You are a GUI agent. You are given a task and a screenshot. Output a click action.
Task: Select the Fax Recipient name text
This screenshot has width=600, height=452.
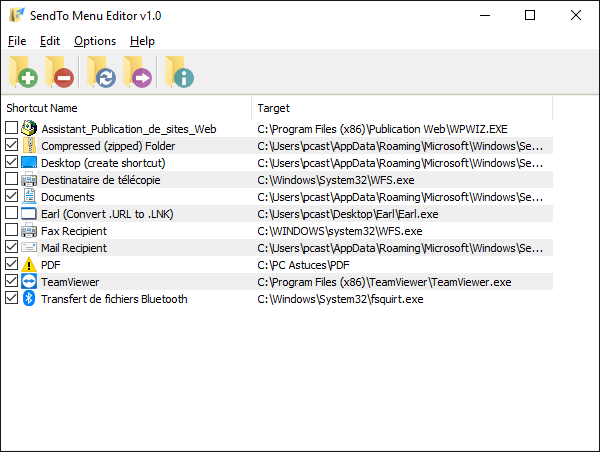pyautogui.click(x=74, y=231)
